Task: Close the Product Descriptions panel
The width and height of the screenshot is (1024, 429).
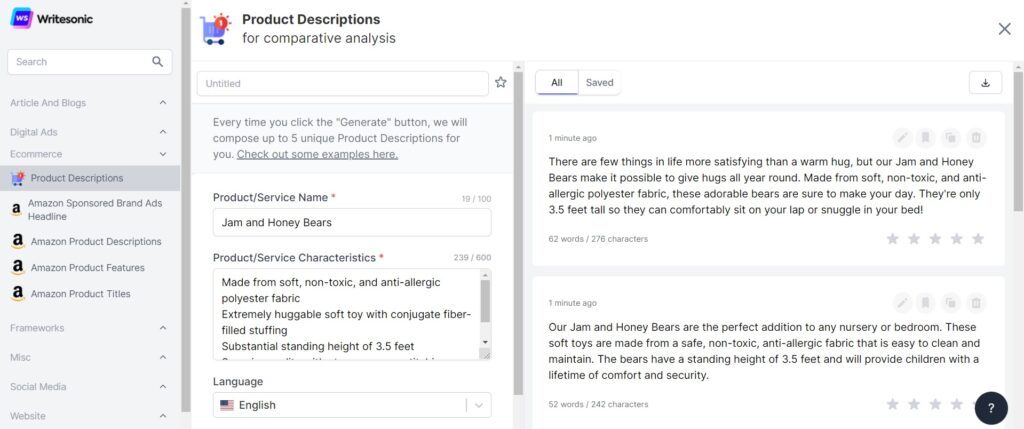Action: coord(1004,29)
